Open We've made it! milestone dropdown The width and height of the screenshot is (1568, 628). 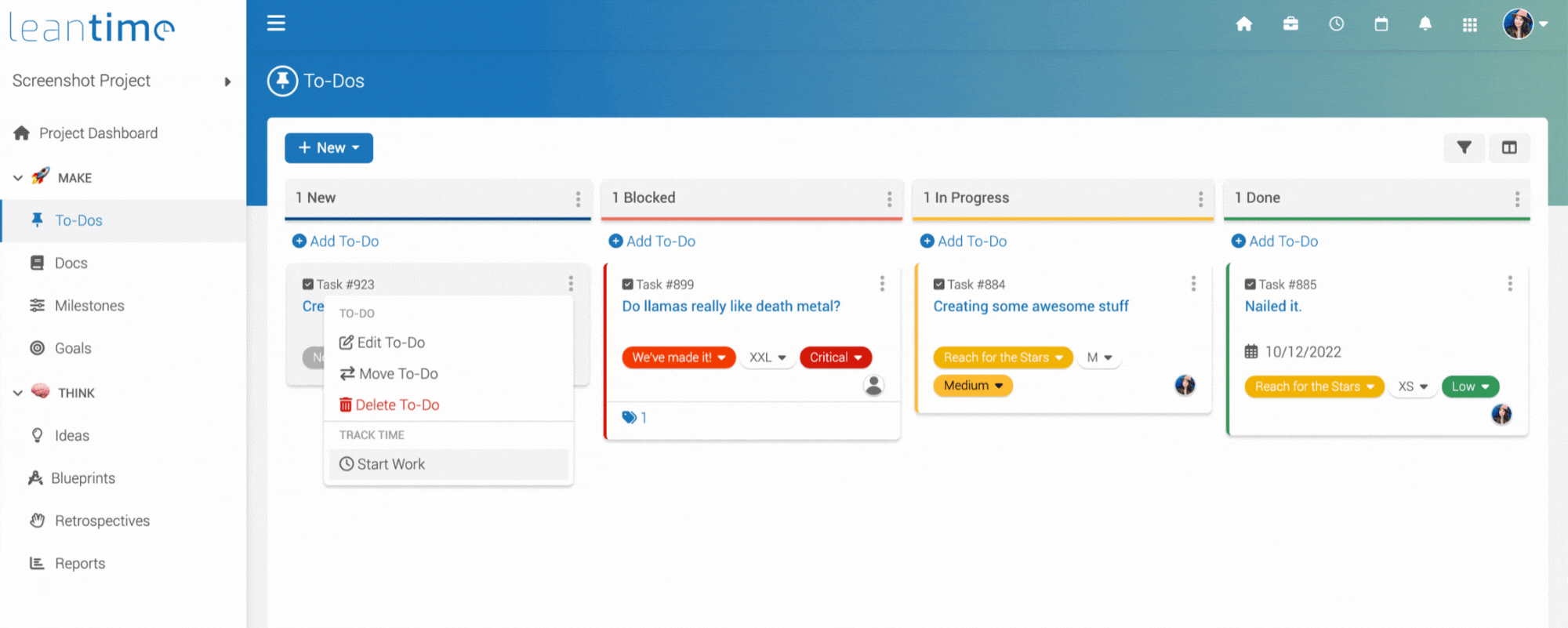679,357
